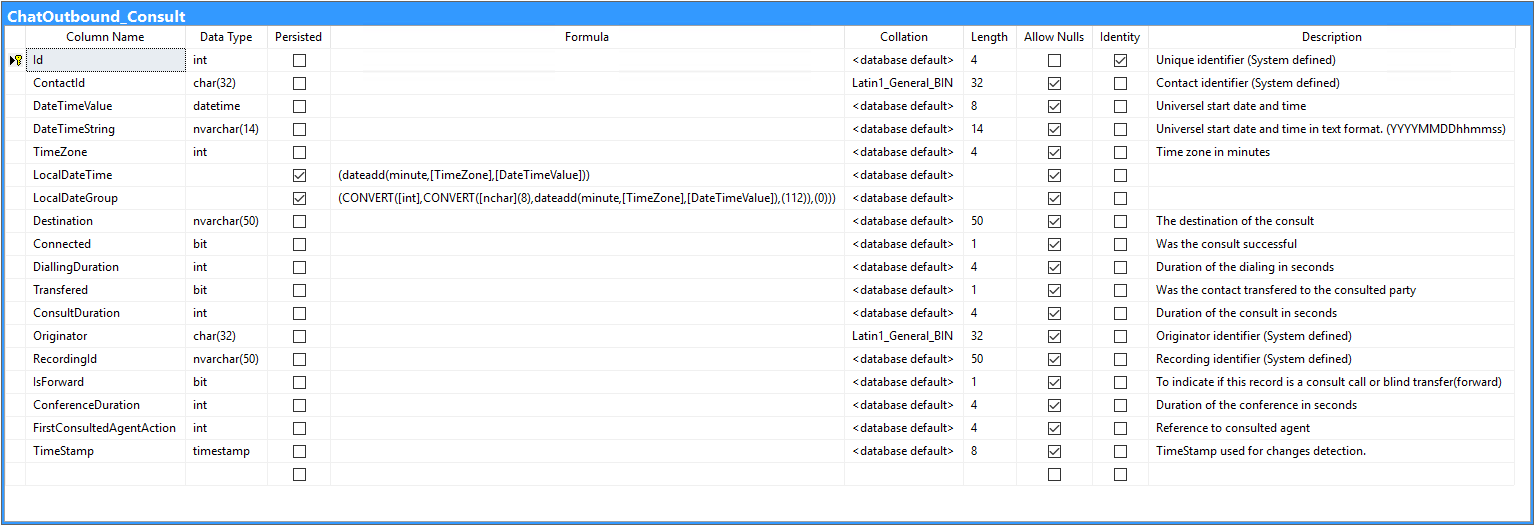Toggle Identity checkbox for Originator row

pyautogui.click(x=1120, y=336)
